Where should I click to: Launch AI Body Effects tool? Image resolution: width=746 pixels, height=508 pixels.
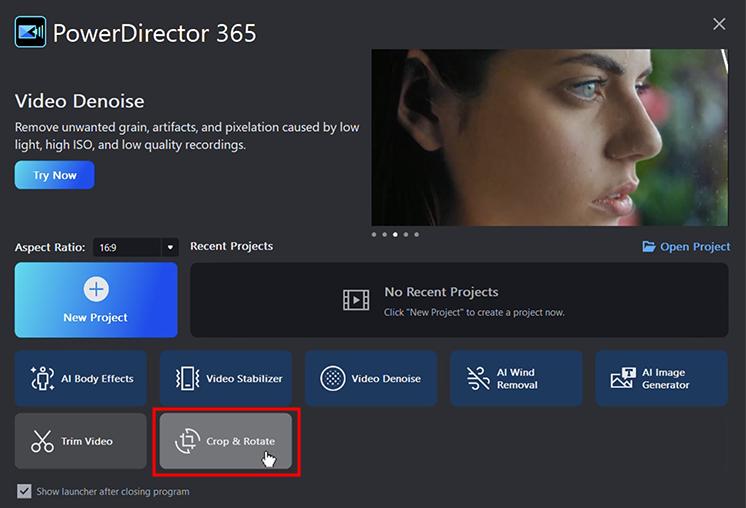point(81,378)
